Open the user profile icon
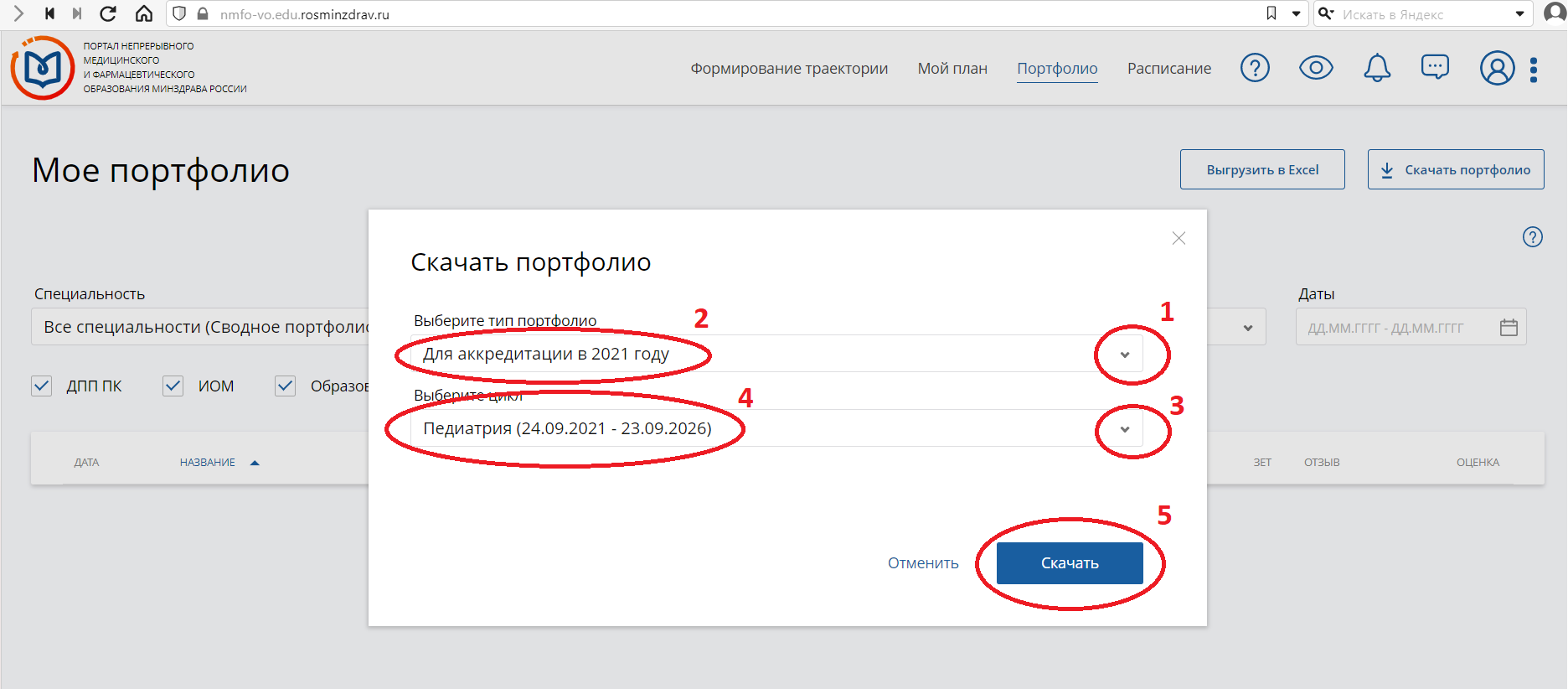Image resolution: width=1568 pixels, height=689 pixels. [x=1497, y=68]
